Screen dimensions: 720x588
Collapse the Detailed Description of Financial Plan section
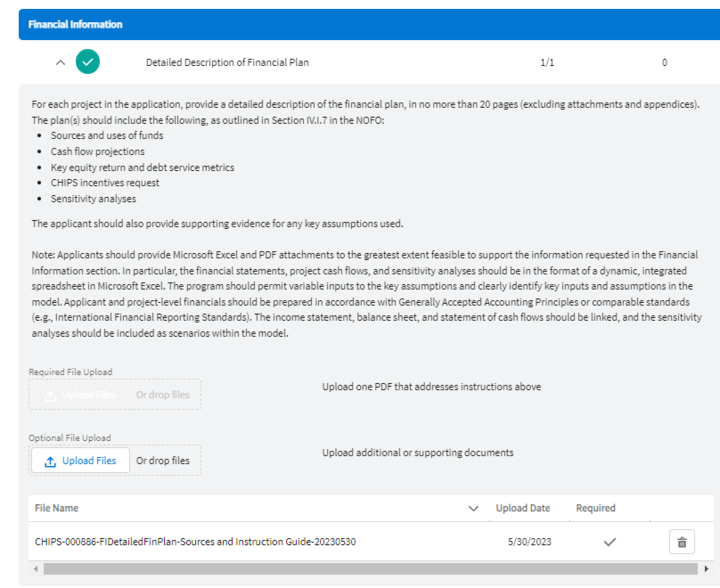coord(61,62)
